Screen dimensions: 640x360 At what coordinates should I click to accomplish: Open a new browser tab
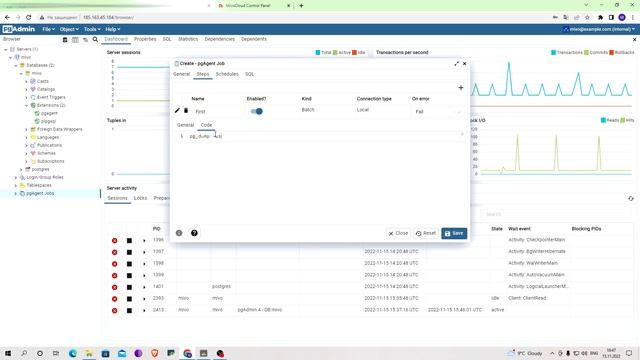pyautogui.click(x=301, y=6)
